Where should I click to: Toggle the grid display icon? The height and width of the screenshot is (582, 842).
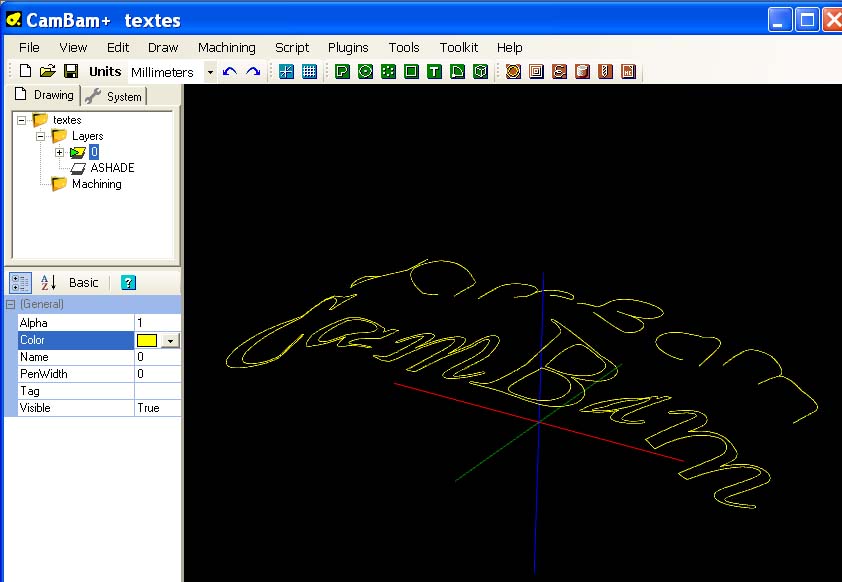pos(309,71)
